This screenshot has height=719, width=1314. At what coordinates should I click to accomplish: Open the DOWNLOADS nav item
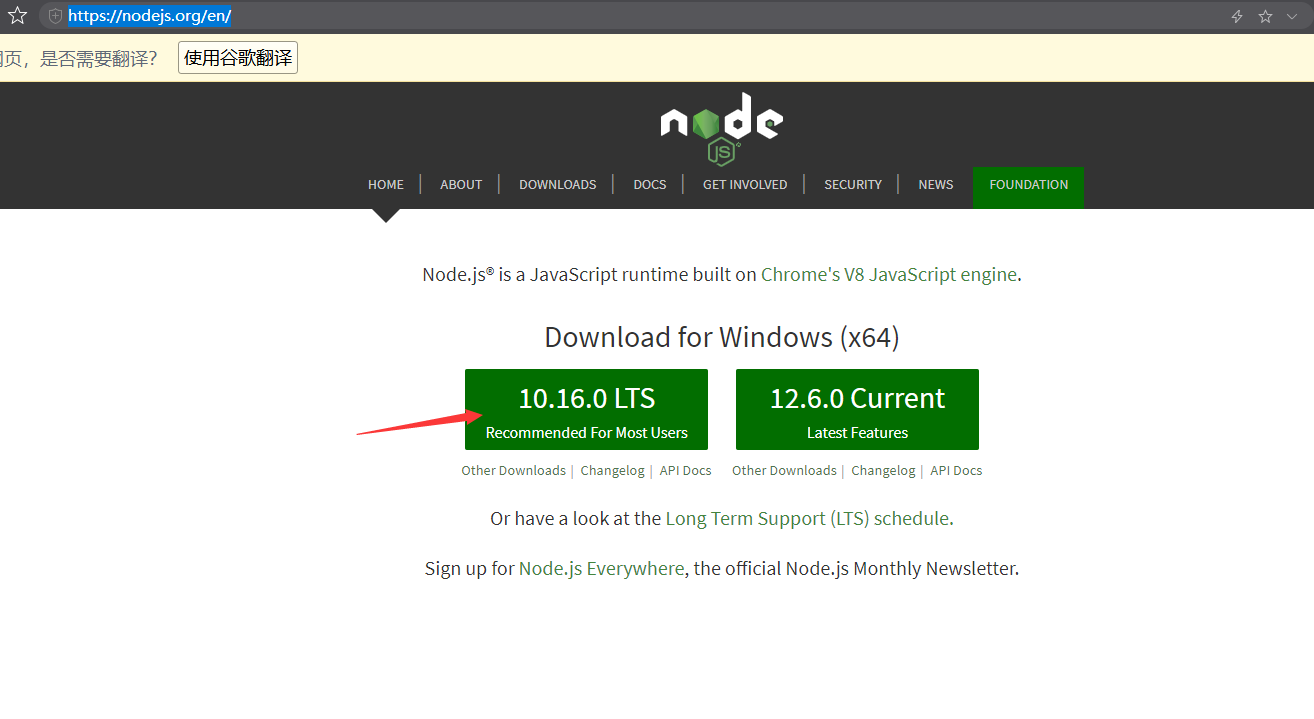(558, 184)
